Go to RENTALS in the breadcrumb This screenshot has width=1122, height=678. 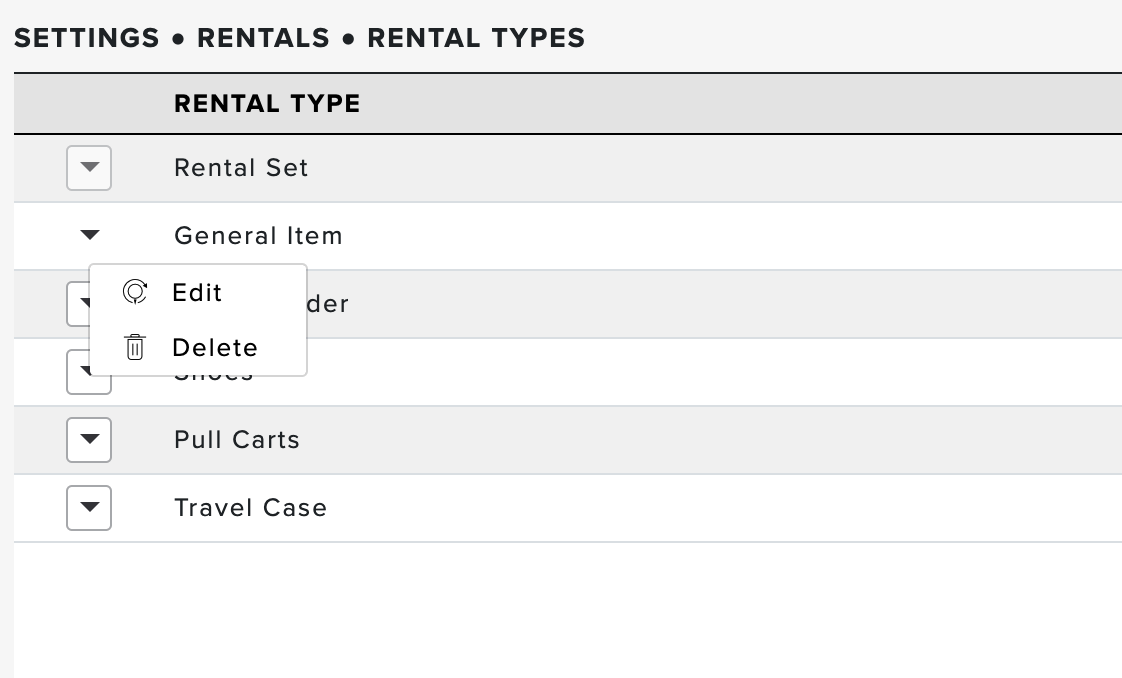pos(263,38)
